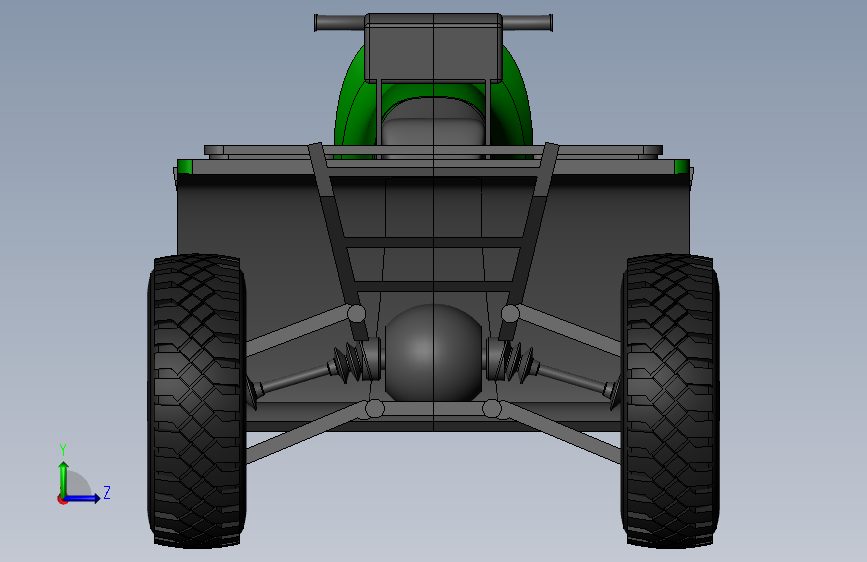Select the left rear tire of the ATV

pos(197,401)
